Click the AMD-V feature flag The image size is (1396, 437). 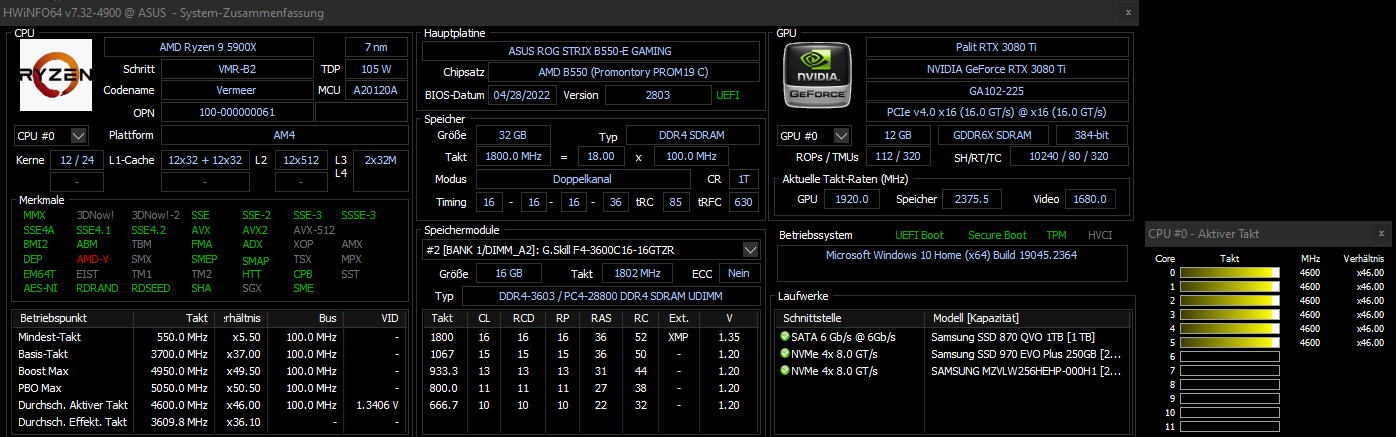coord(93,258)
